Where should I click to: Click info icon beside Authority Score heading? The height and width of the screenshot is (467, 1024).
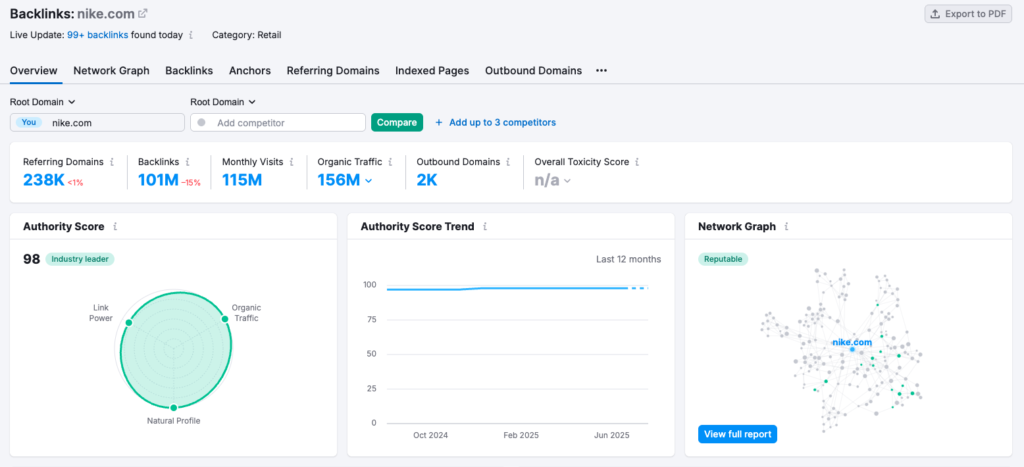[116, 227]
